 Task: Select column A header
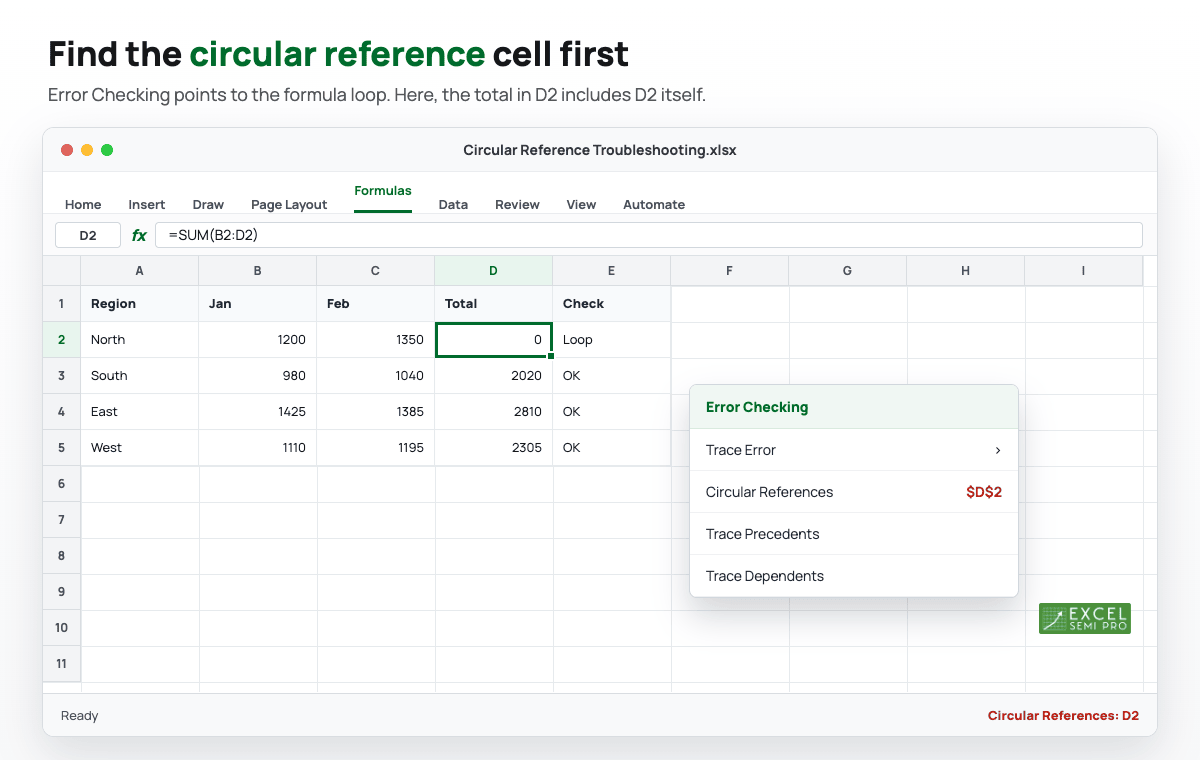pyautogui.click(x=139, y=270)
